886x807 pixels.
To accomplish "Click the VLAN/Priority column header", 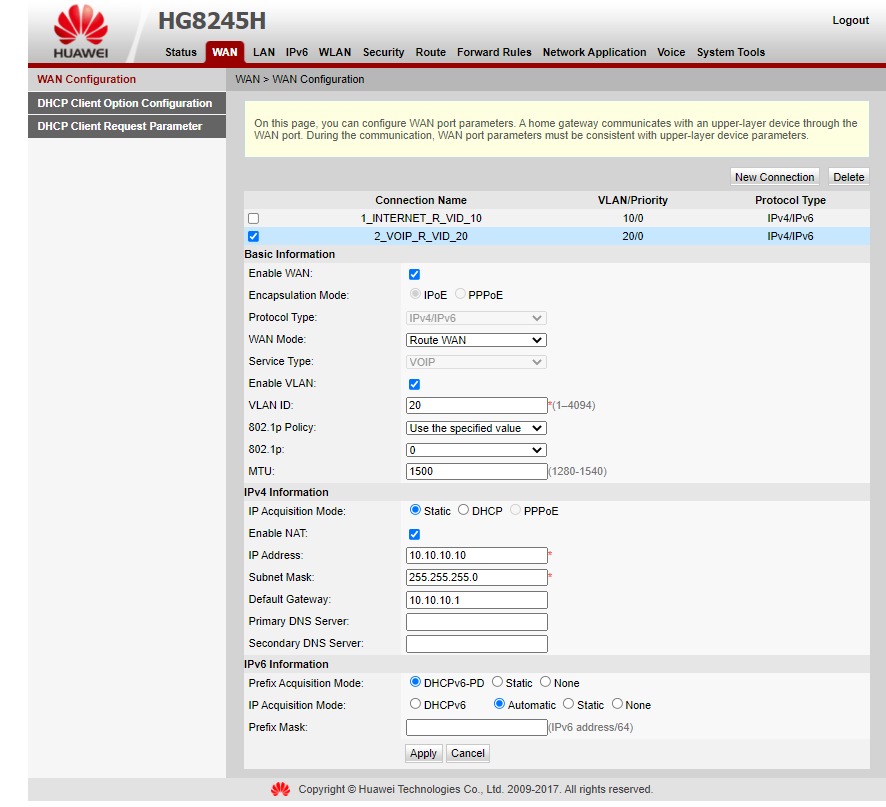I will [x=633, y=200].
